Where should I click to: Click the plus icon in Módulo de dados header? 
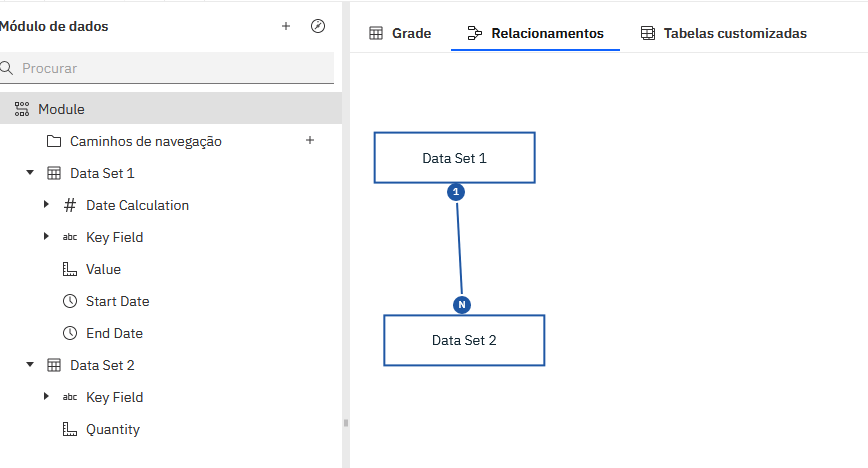click(x=286, y=26)
